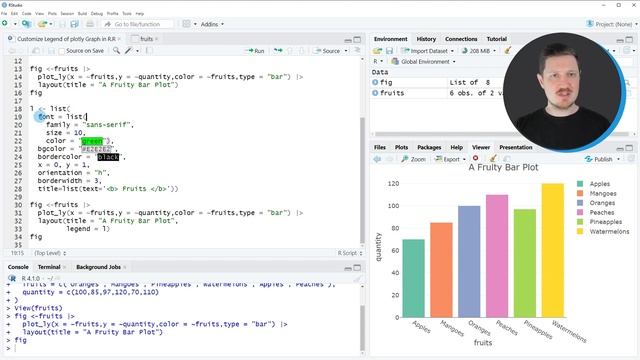Click the Viewer back arrow icon

tap(377, 159)
